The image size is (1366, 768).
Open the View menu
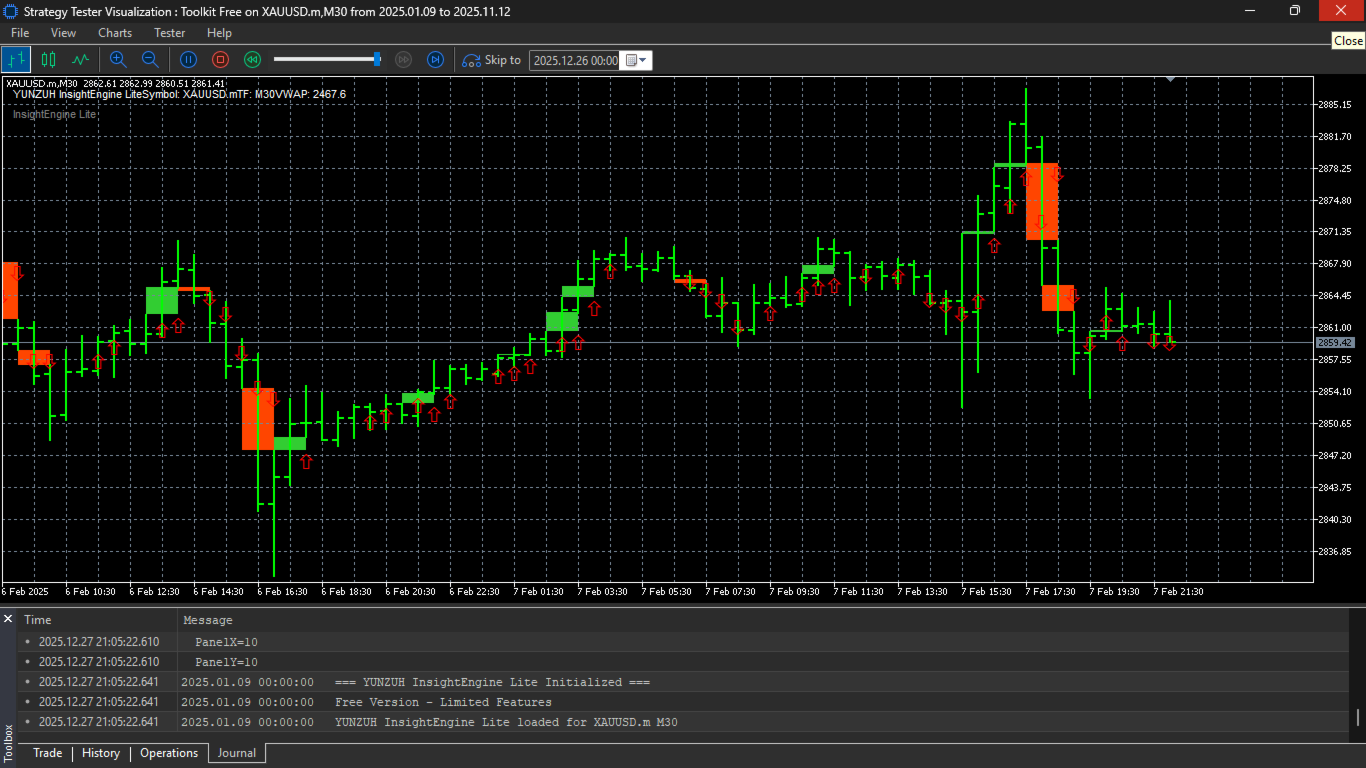tap(63, 33)
